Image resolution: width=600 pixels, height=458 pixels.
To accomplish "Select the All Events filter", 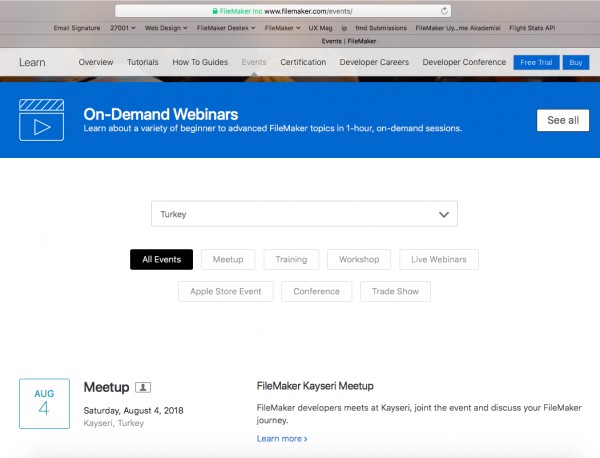I will pos(161,259).
